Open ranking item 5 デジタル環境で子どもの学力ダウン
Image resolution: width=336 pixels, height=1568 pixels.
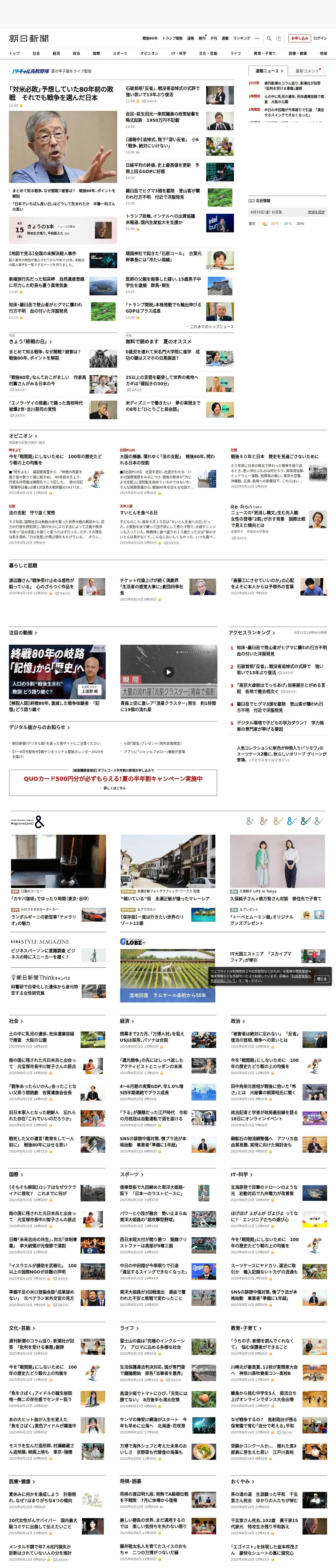pyautogui.click(x=281, y=726)
